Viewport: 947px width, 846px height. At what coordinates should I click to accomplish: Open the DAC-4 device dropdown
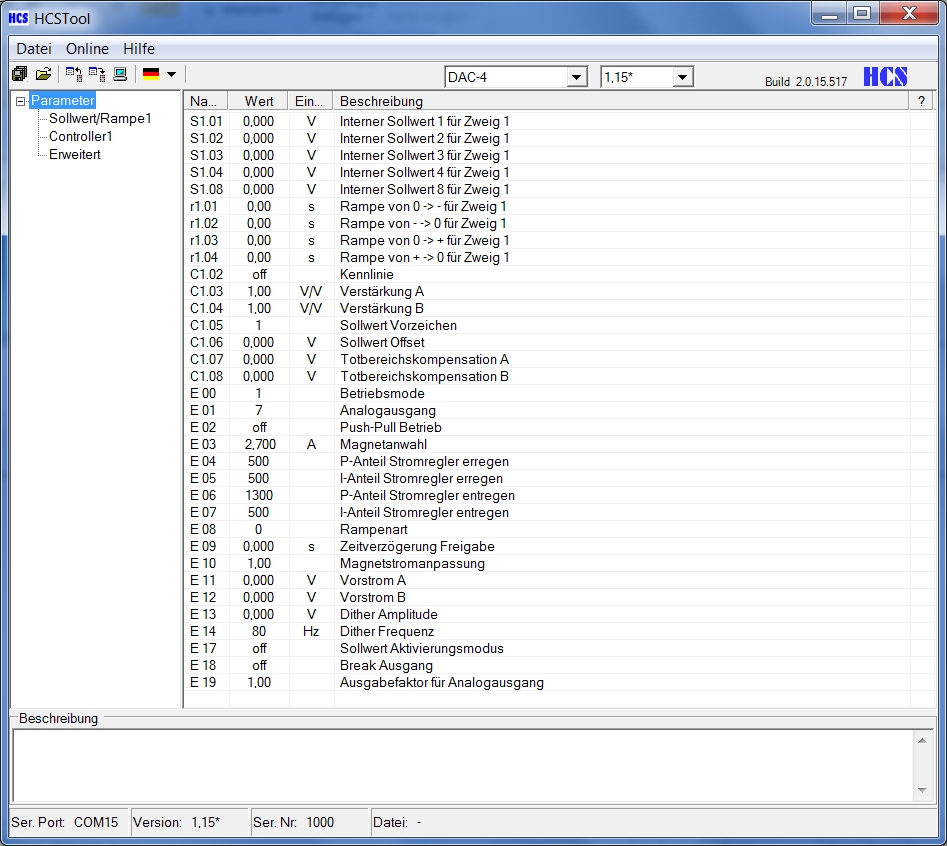pyautogui.click(x=577, y=76)
